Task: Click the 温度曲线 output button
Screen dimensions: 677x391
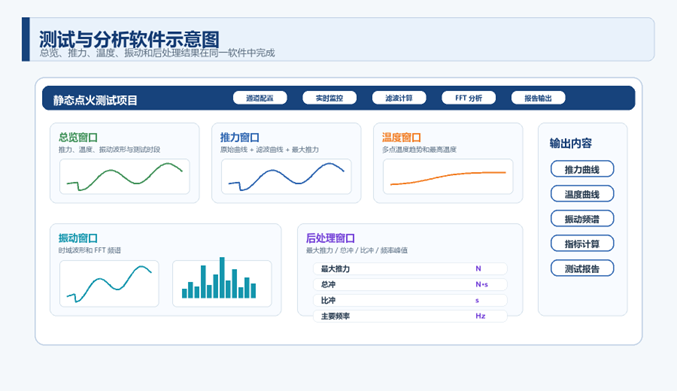Action: pos(582,194)
